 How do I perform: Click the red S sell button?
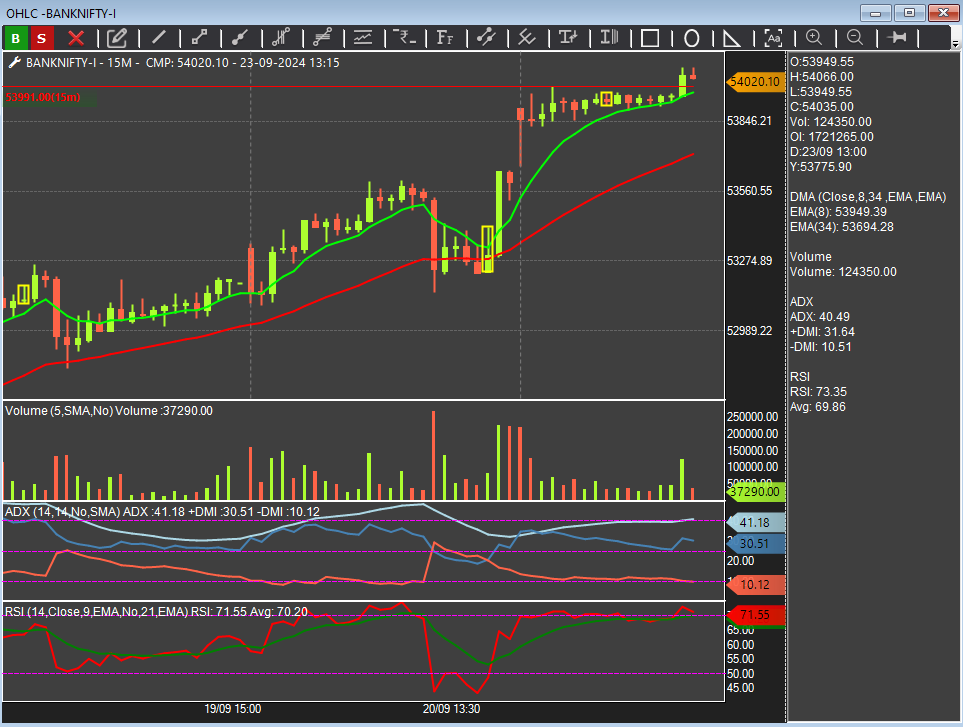coord(42,38)
